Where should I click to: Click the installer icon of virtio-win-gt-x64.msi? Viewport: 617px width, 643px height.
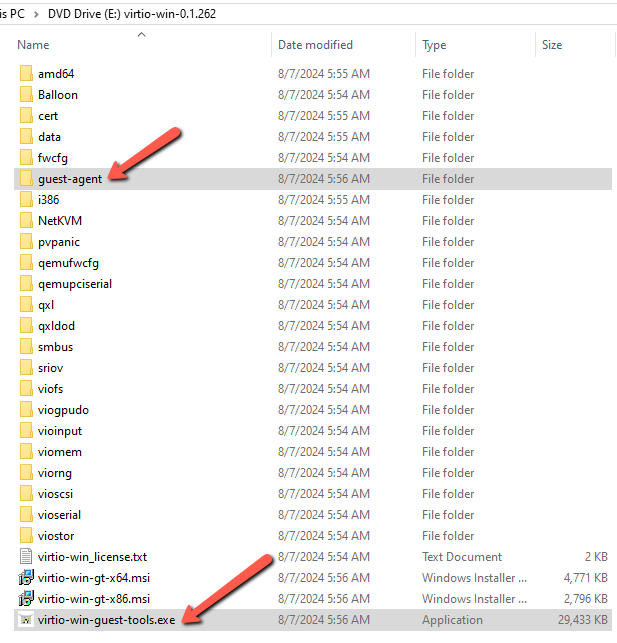[26, 577]
